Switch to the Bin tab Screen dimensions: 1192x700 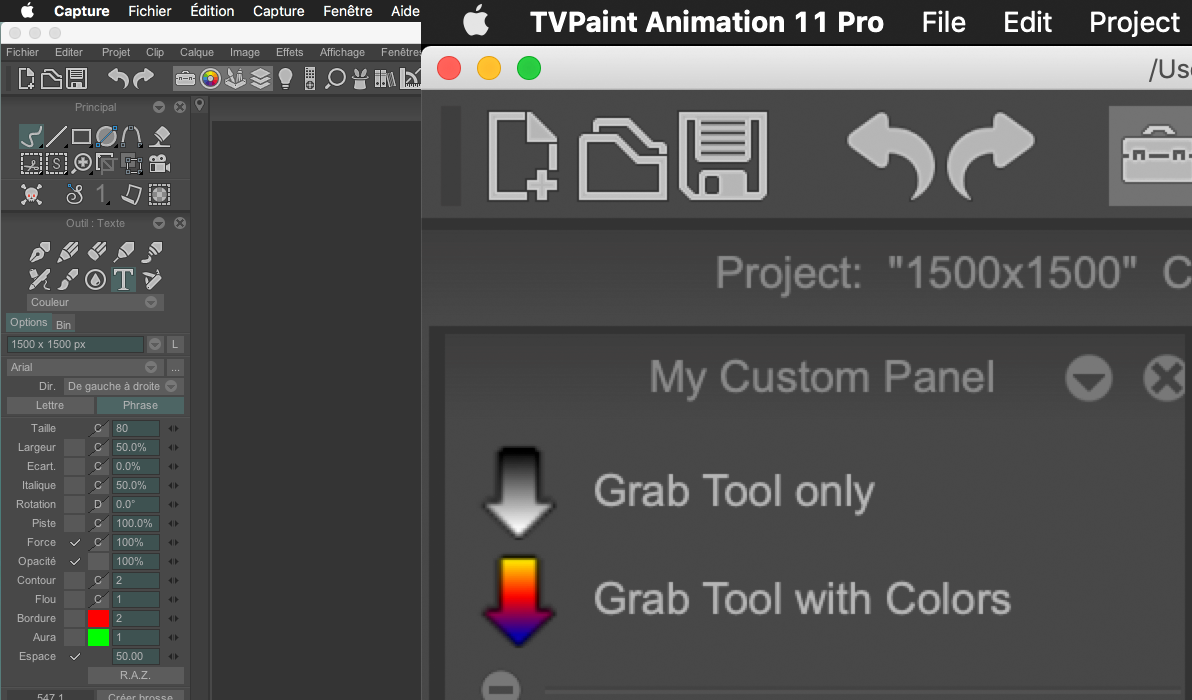click(63, 325)
